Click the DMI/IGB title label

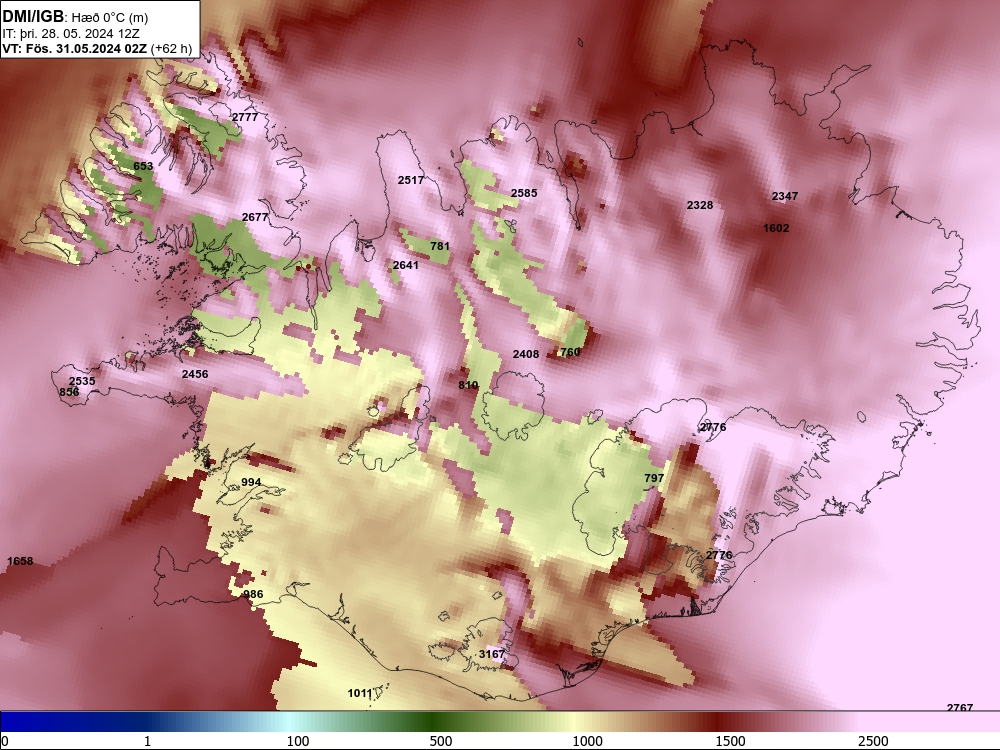point(33,17)
